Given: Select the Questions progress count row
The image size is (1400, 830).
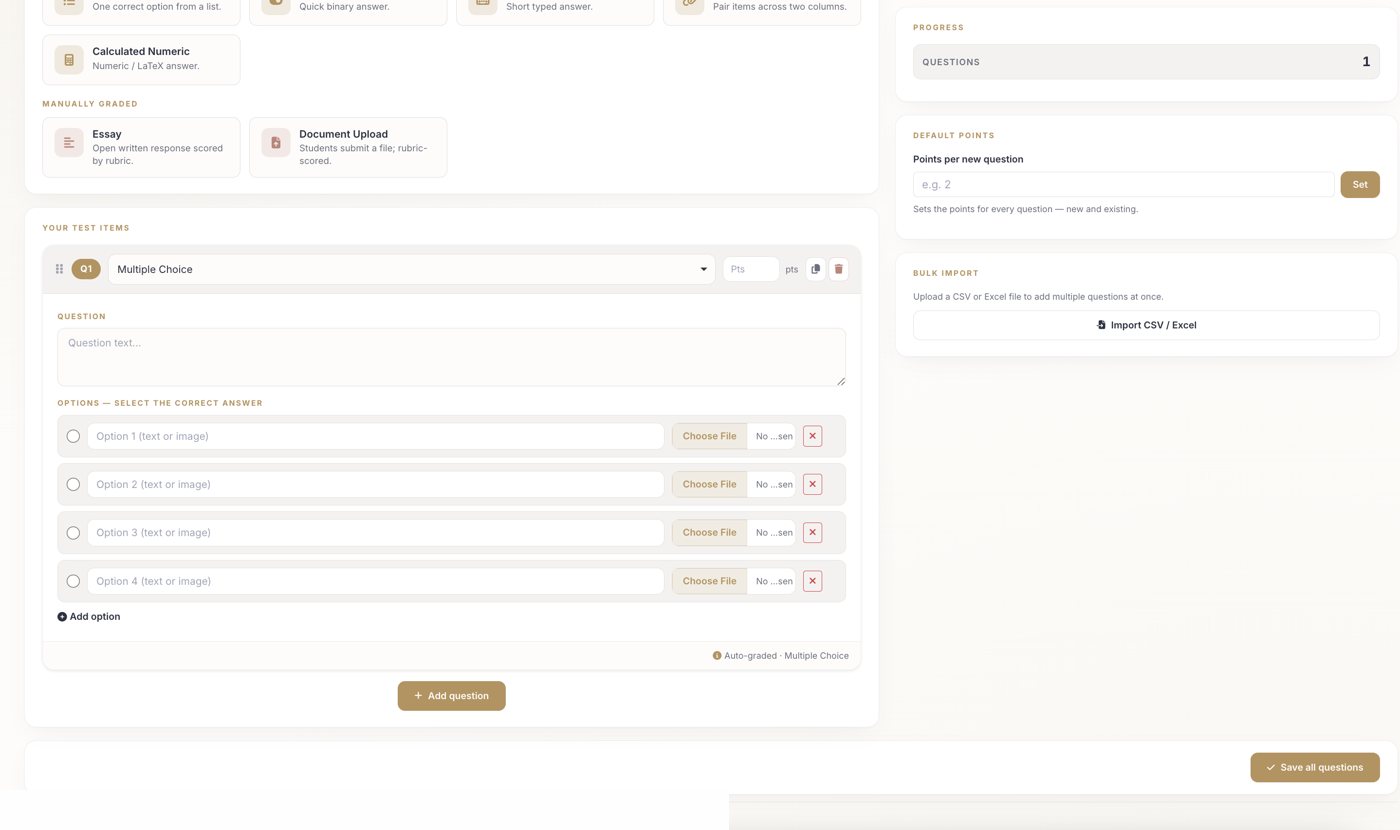Looking at the screenshot, I should pos(1146,62).
